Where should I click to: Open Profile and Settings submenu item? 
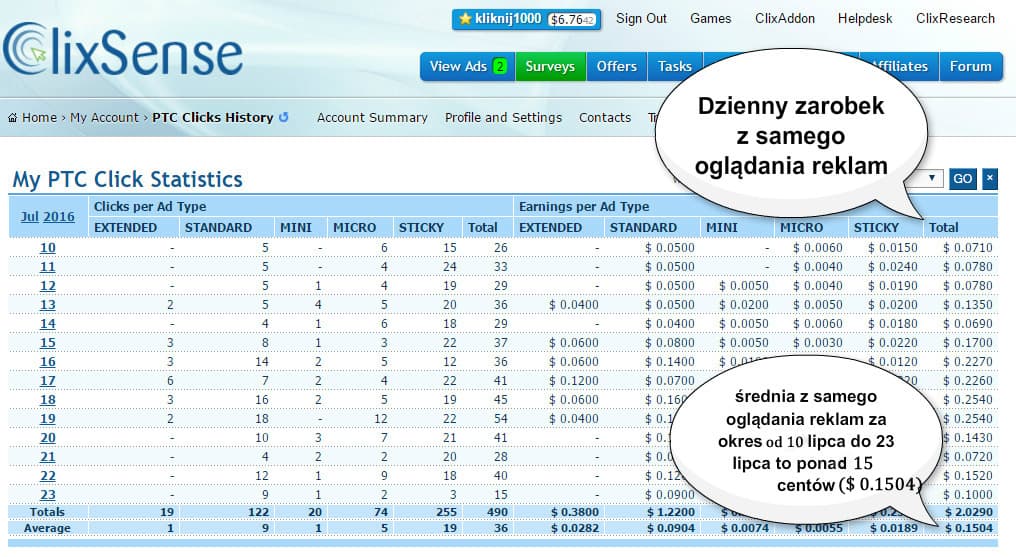click(503, 118)
